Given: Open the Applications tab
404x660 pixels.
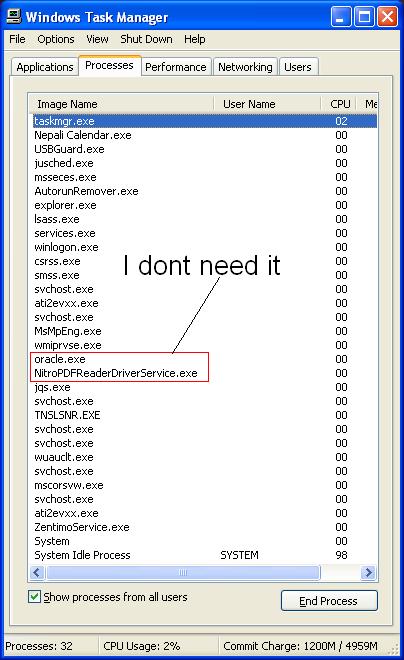Looking at the screenshot, I should point(45,67).
